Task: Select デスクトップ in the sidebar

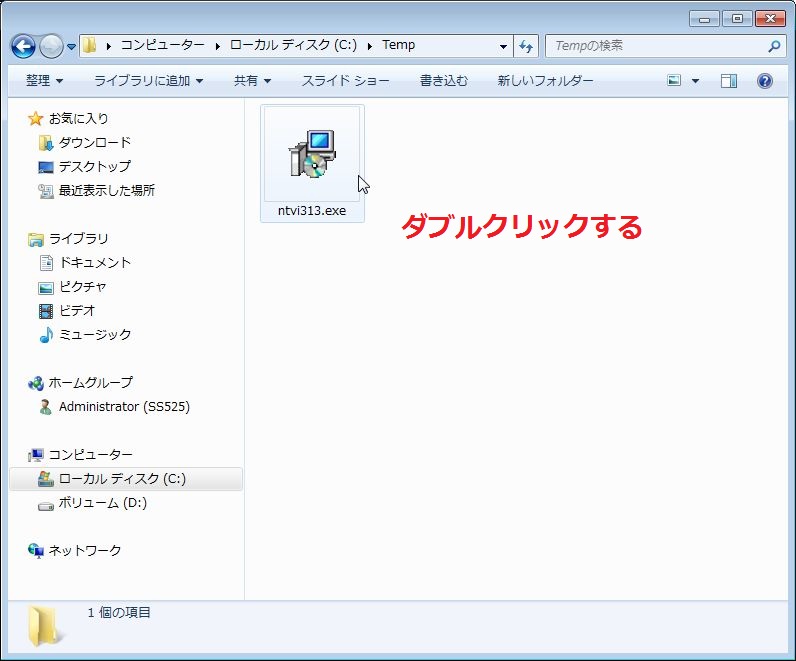Action: point(94,167)
